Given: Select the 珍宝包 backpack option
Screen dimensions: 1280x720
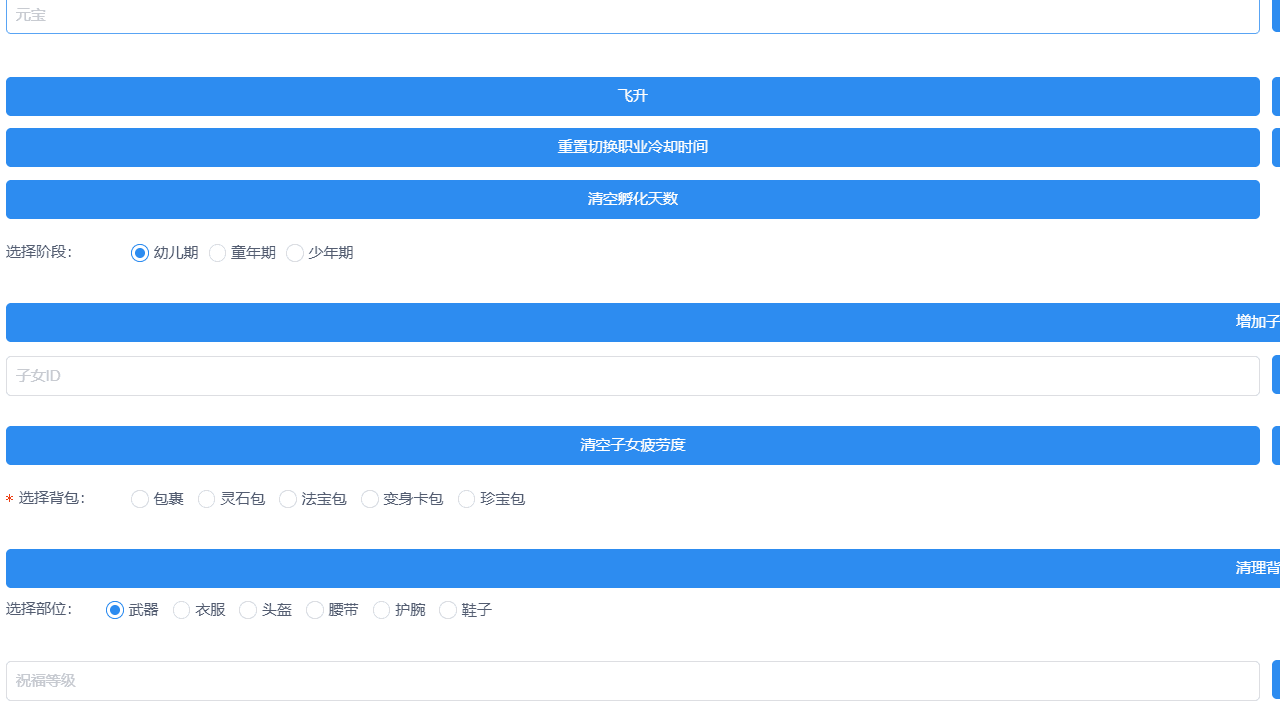Looking at the screenshot, I should click(x=466, y=499).
